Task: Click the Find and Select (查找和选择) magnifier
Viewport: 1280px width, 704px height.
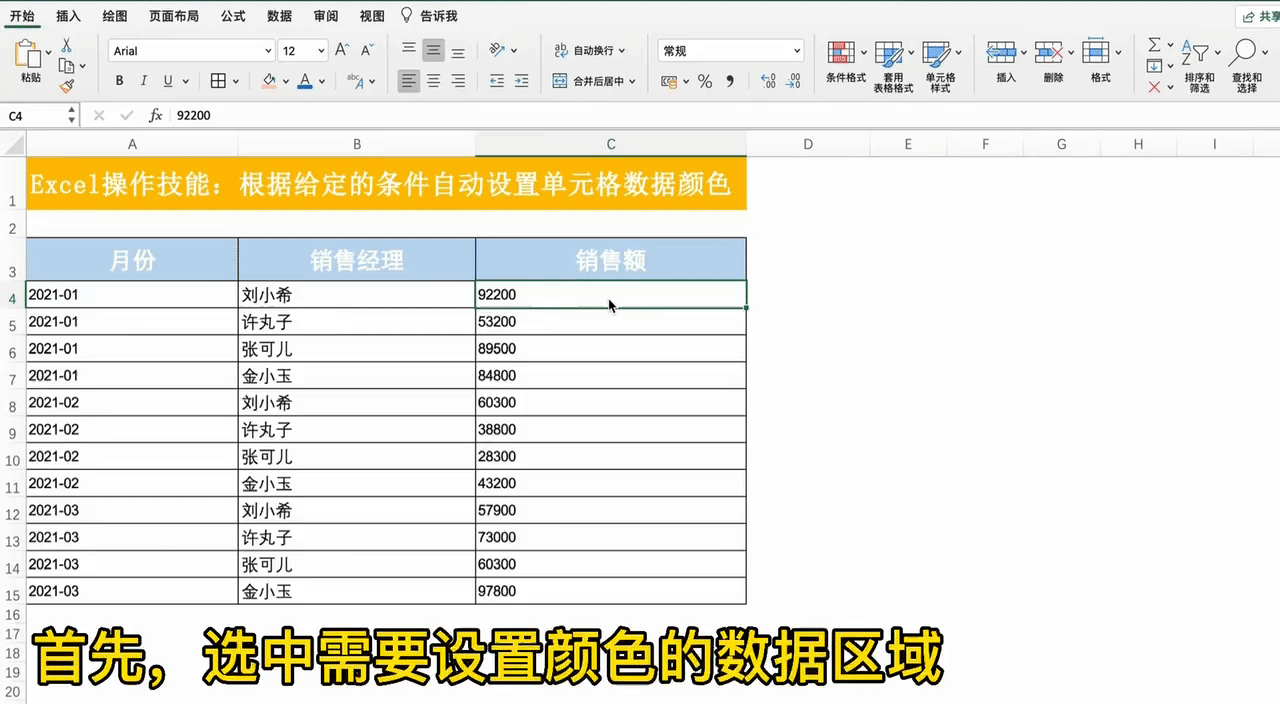Action: [1244, 53]
